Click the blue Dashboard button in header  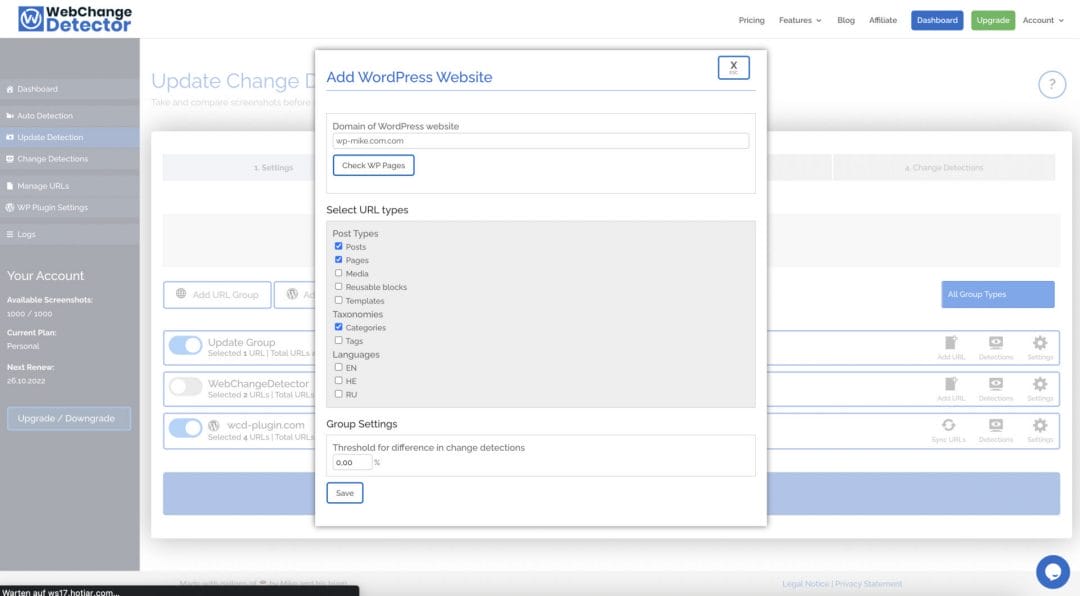tap(937, 20)
